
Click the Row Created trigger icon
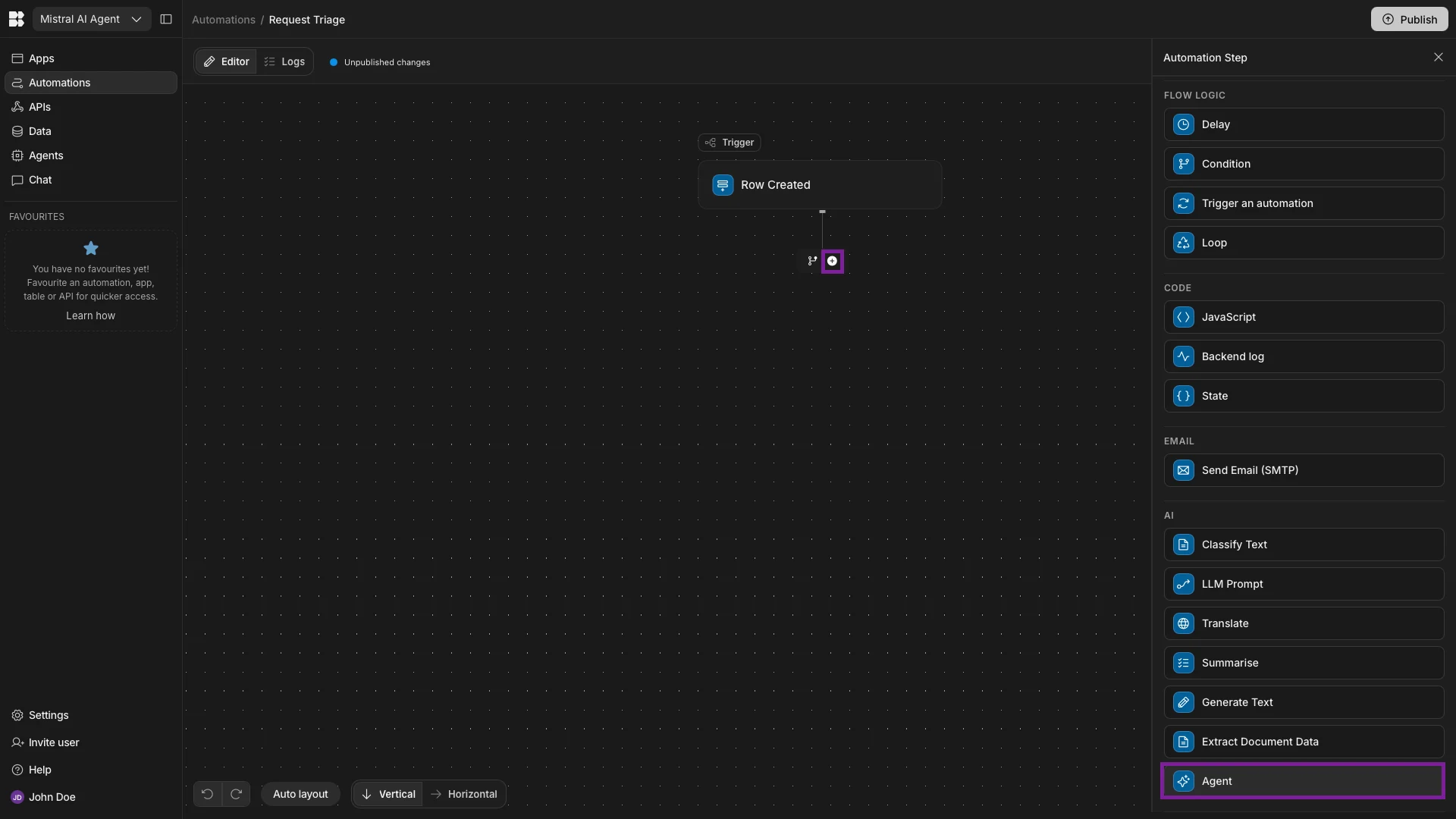723,185
